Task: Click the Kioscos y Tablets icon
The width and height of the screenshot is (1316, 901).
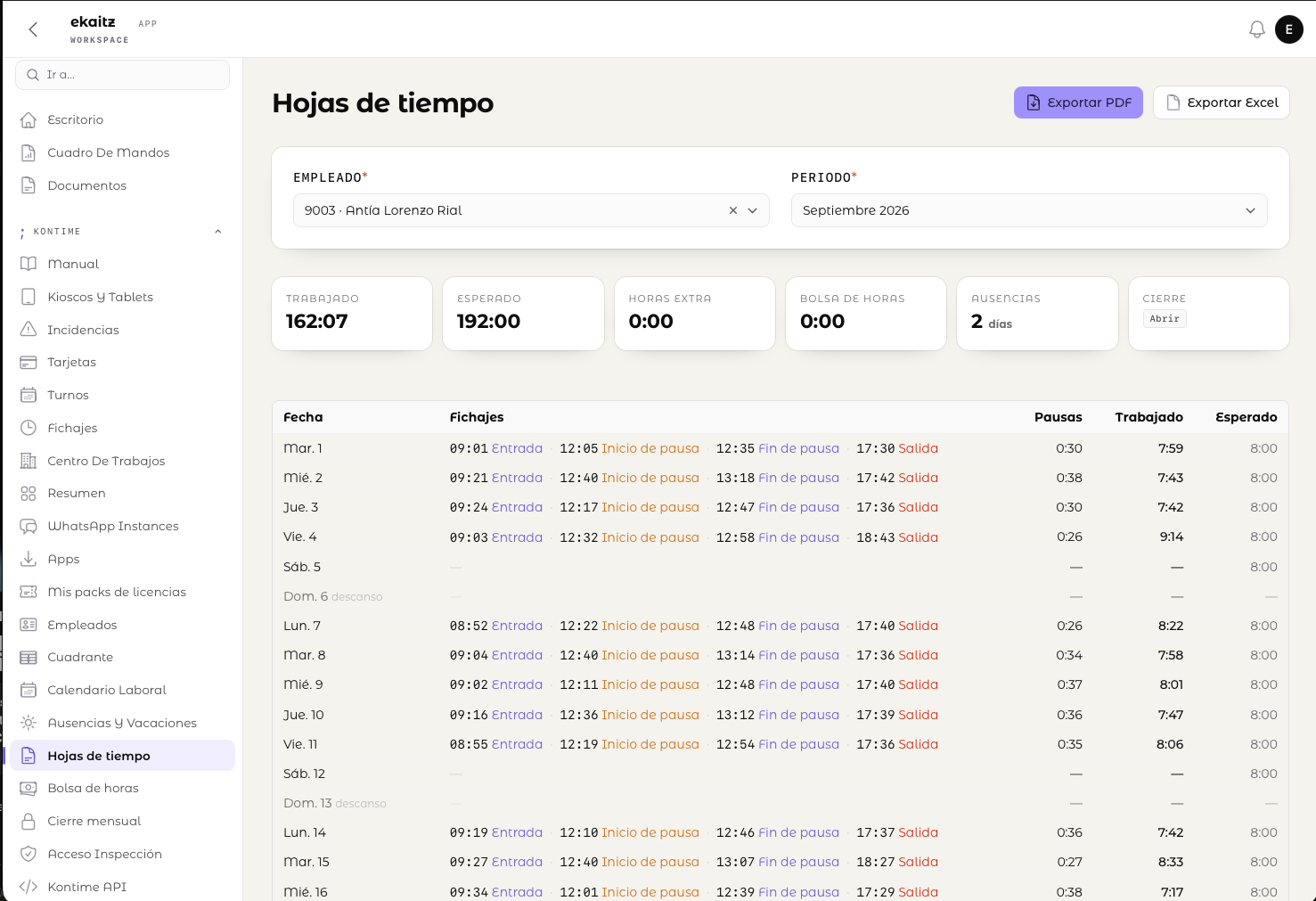Action: 29,297
